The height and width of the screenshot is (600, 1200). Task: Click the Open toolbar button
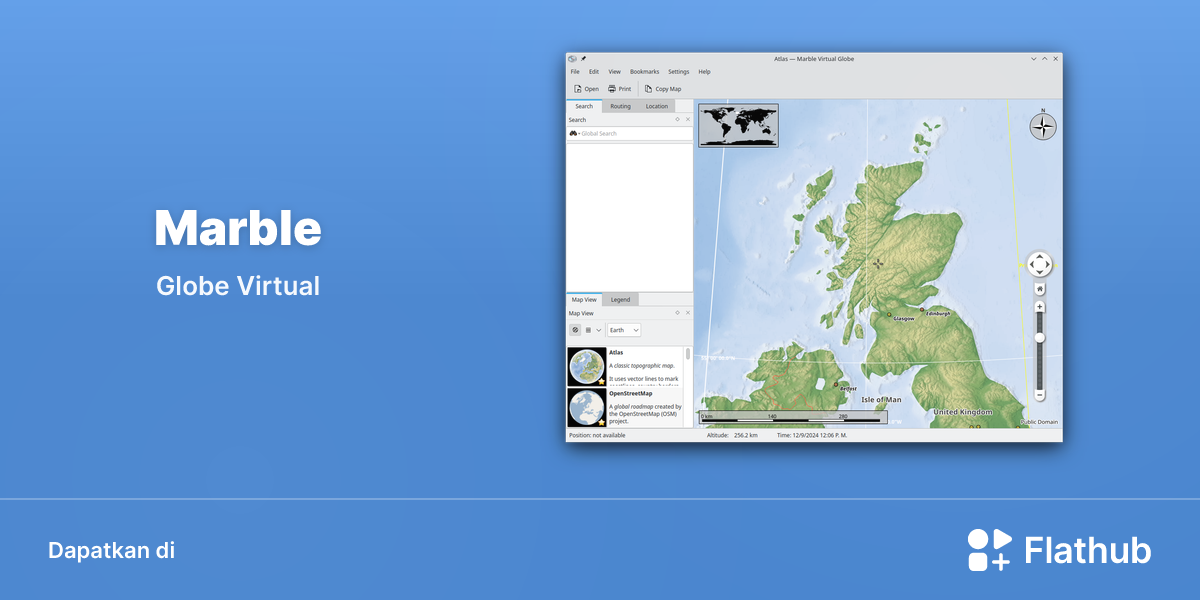pyautogui.click(x=586, y=89)
